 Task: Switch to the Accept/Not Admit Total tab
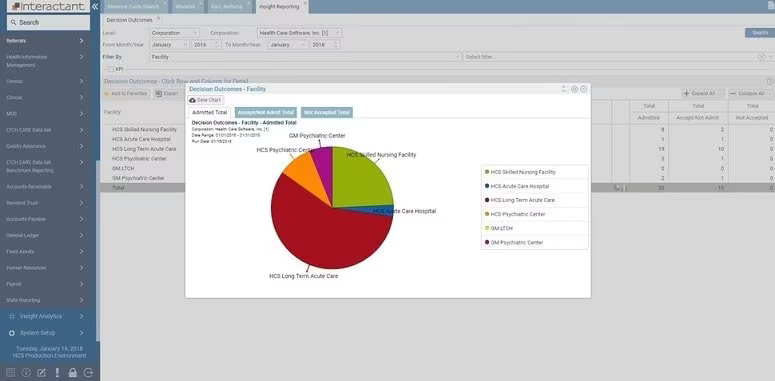pyautogui.click(x=266, y=113)
